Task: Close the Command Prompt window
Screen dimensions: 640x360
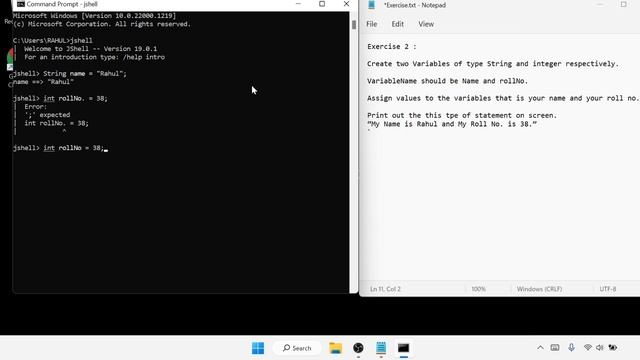Action: [346, 4]
